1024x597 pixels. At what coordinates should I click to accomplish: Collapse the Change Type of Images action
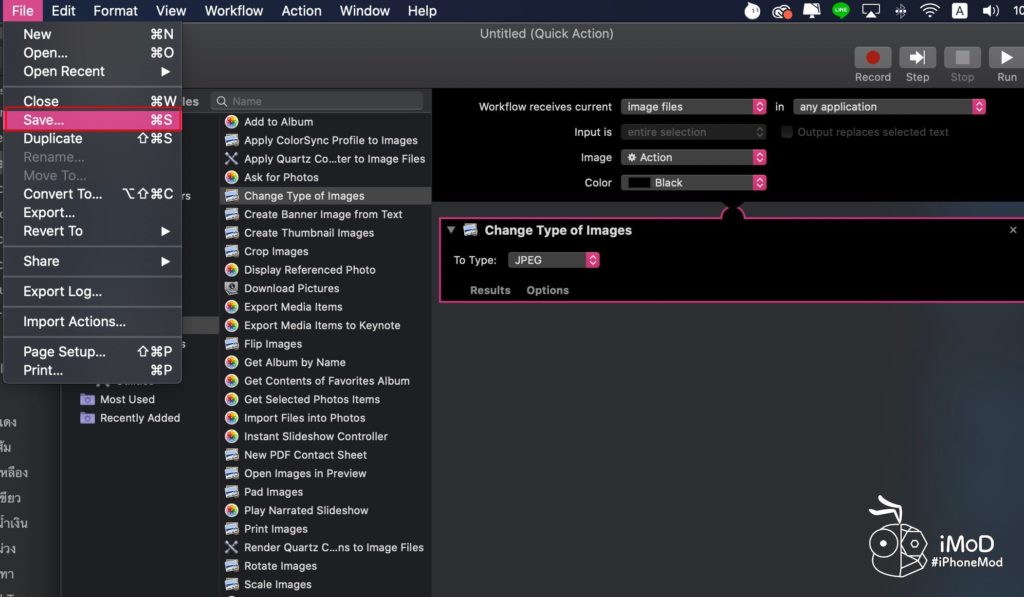(x=451, y=230)
